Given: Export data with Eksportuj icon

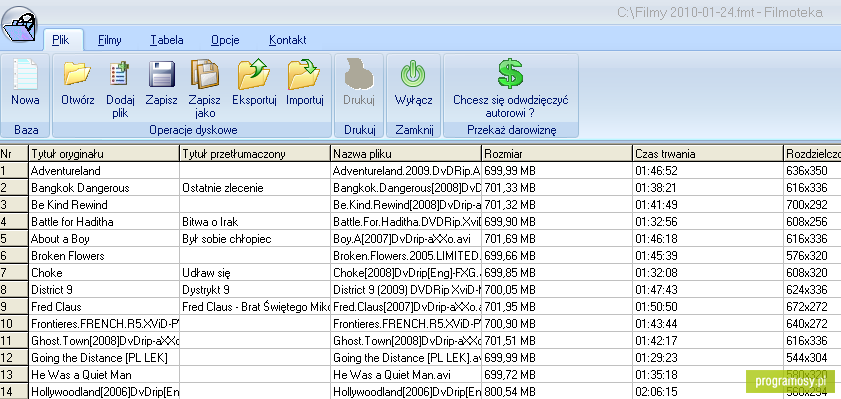Looking at the screenshot, I should pyautogui.click(x=254, y=74).
